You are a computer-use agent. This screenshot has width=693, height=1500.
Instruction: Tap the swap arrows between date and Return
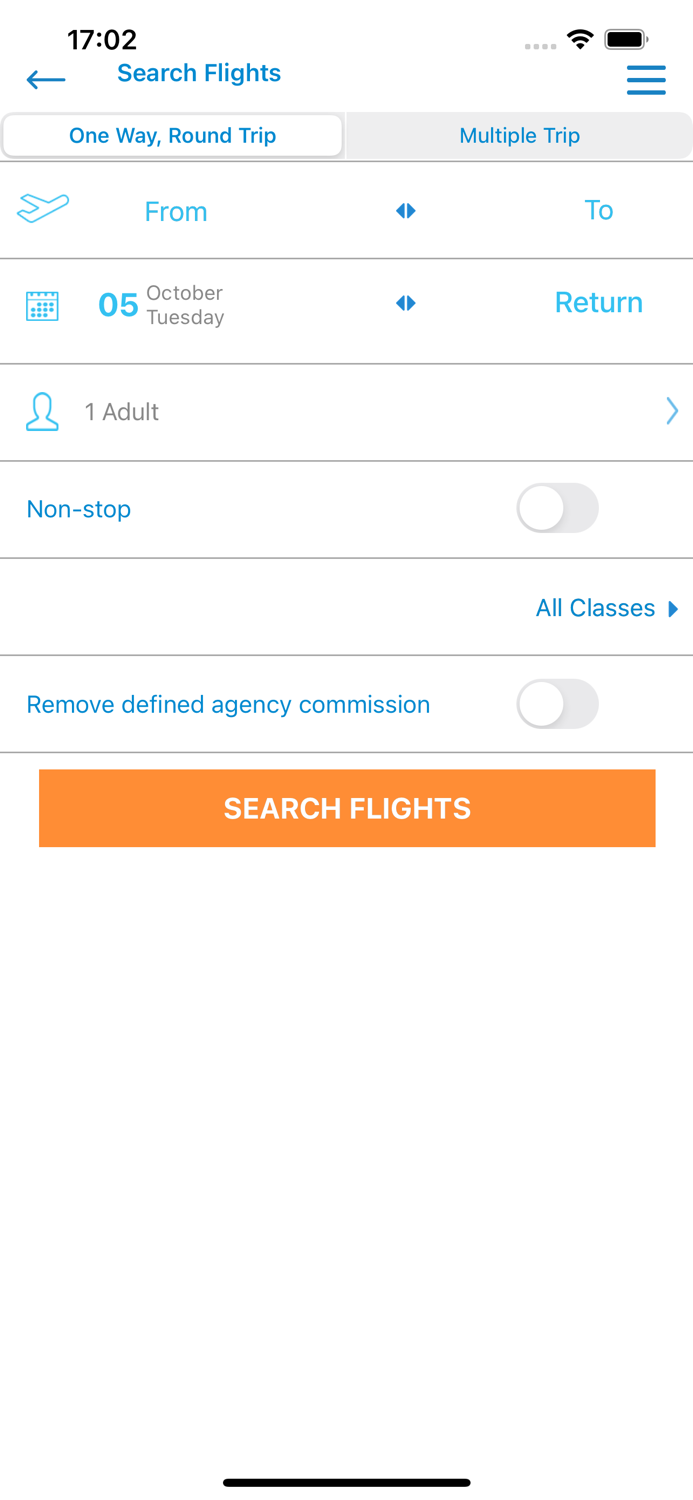pos(405,303)
